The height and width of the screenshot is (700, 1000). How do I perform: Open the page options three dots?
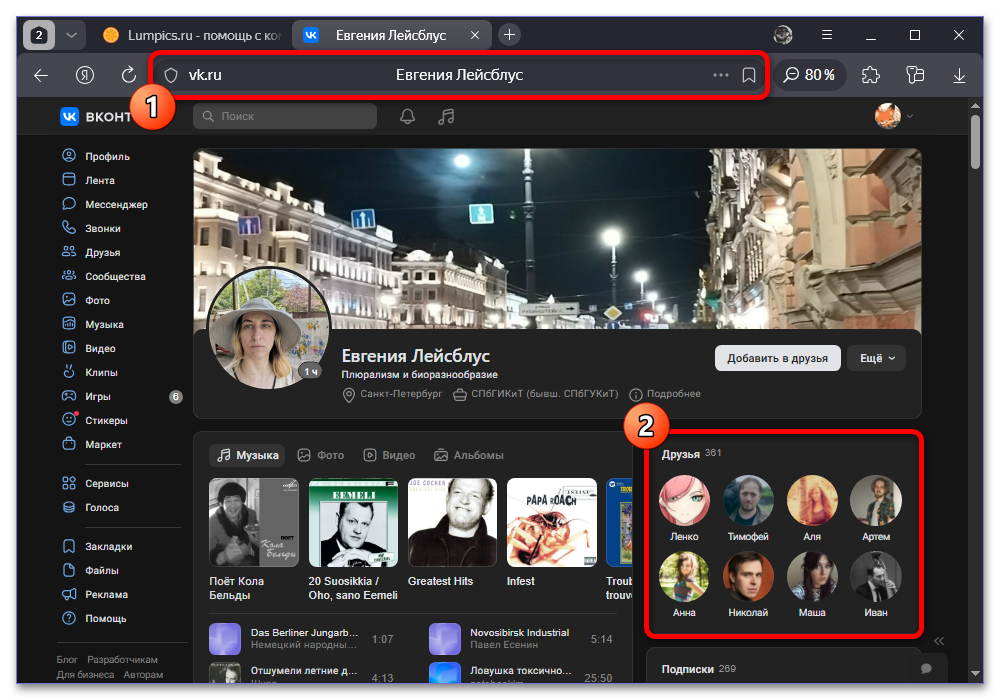[x=721, y=75]
